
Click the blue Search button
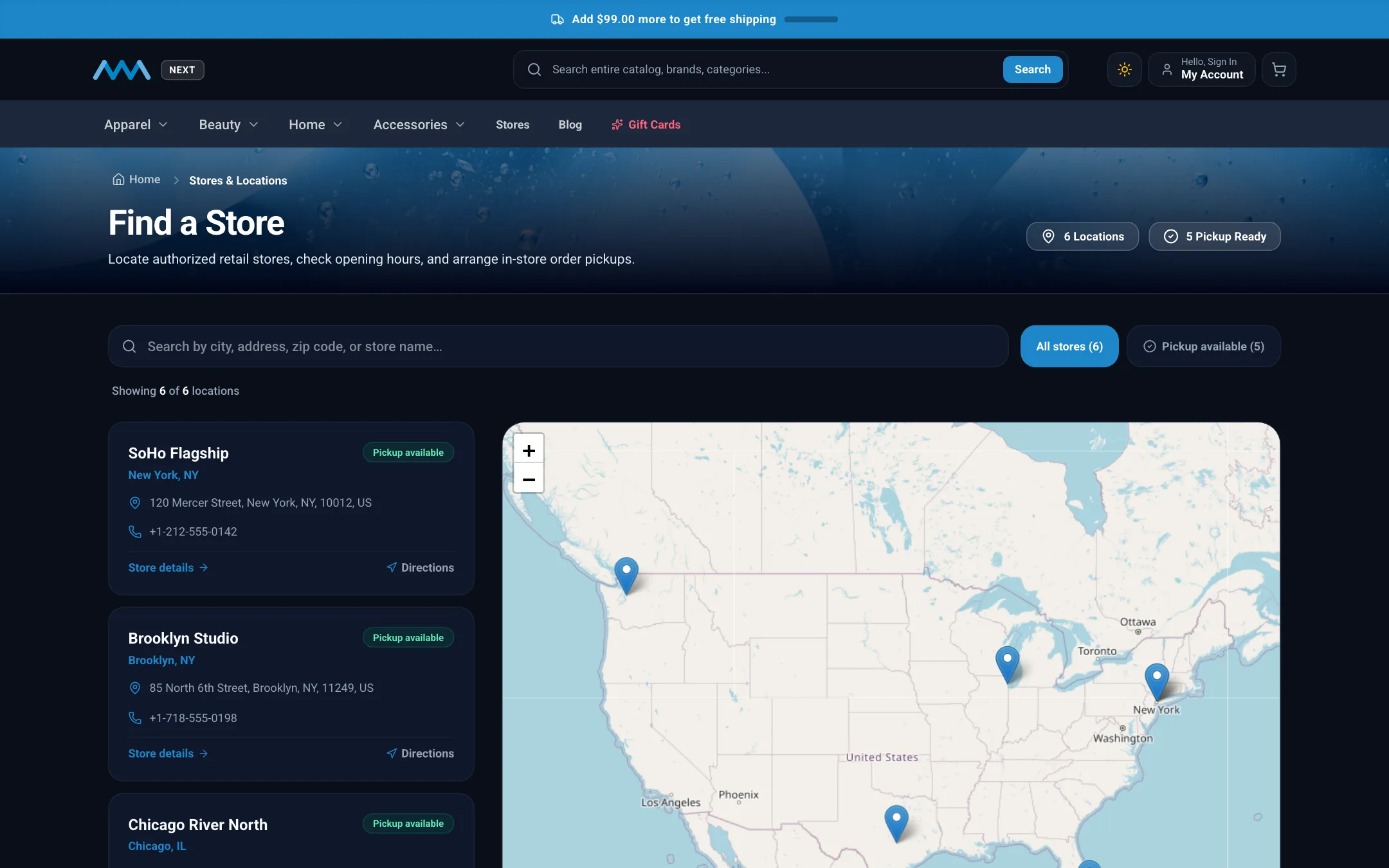coord(1032,69)
